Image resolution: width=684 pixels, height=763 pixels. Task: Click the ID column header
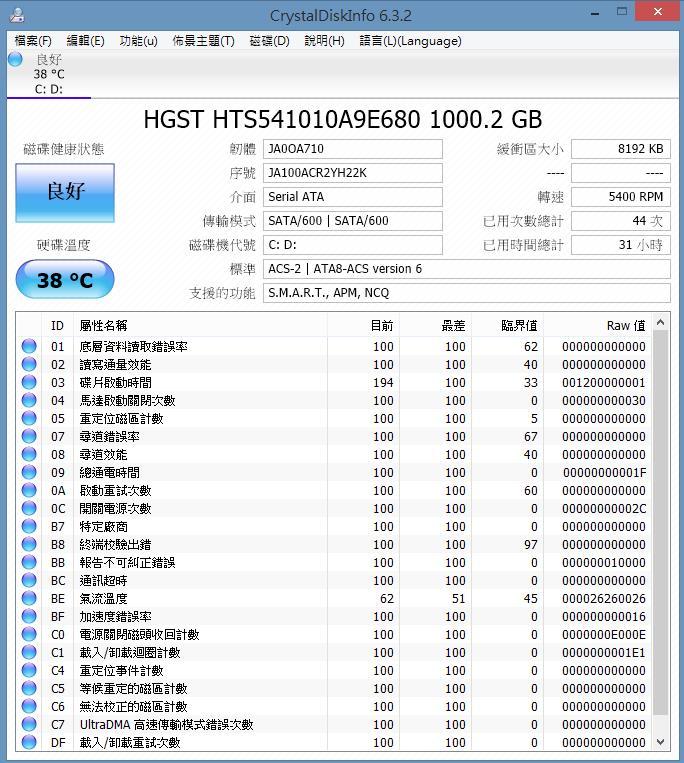[x=57, y=325]
